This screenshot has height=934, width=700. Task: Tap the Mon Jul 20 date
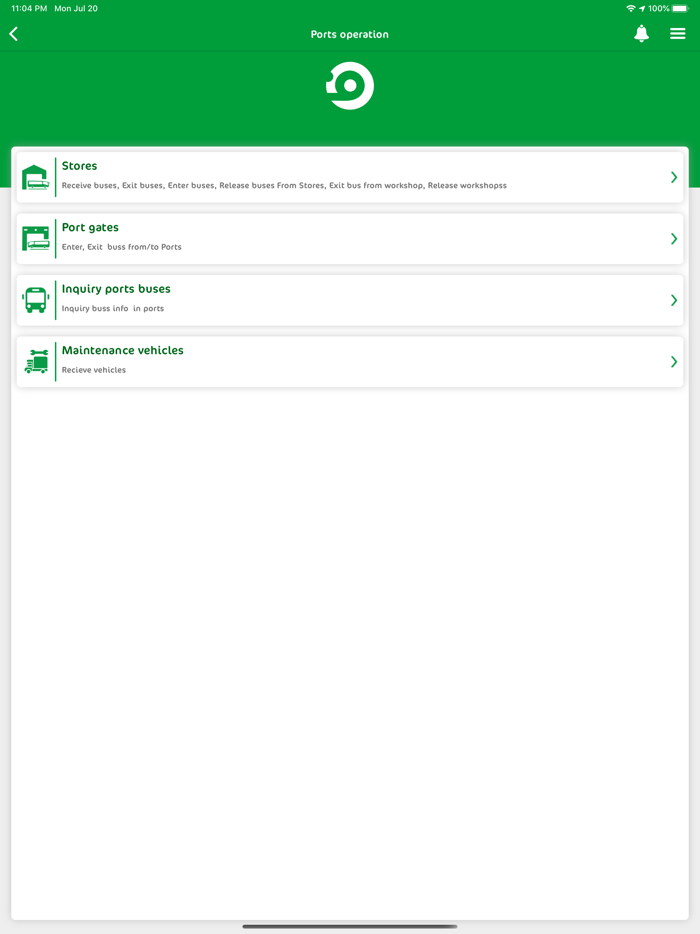click(76, 8)
